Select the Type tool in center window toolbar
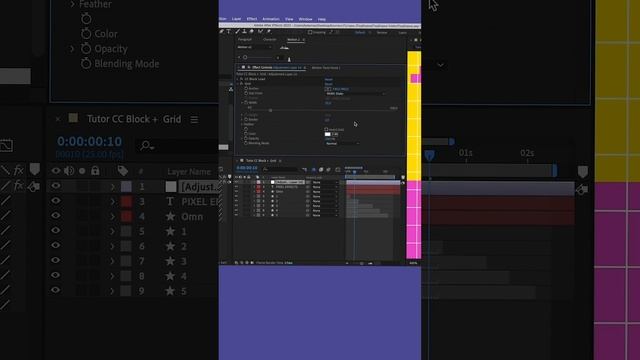640x360 pixels. [229, 31]
